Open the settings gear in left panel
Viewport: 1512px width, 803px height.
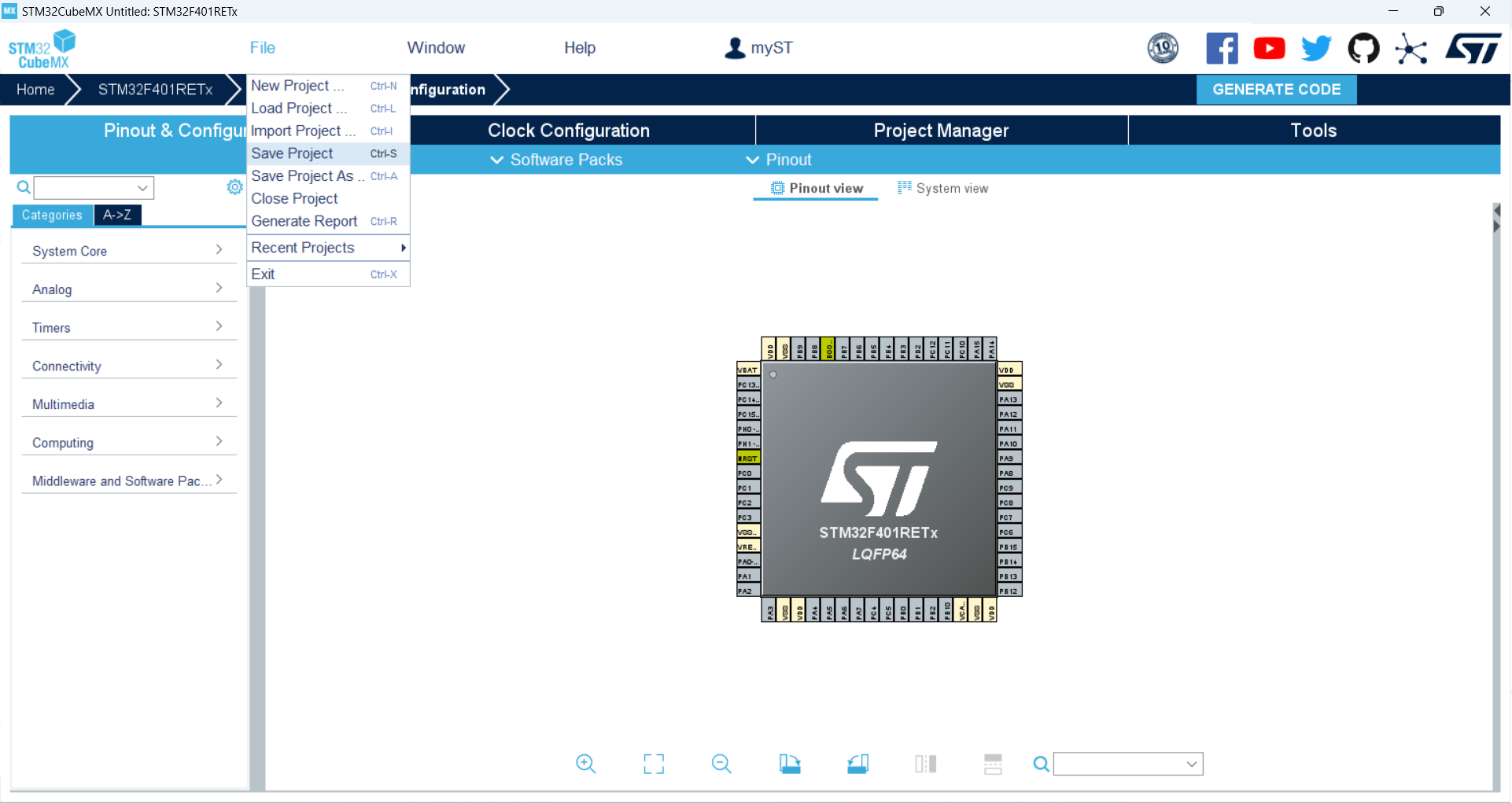pos(234,187)
